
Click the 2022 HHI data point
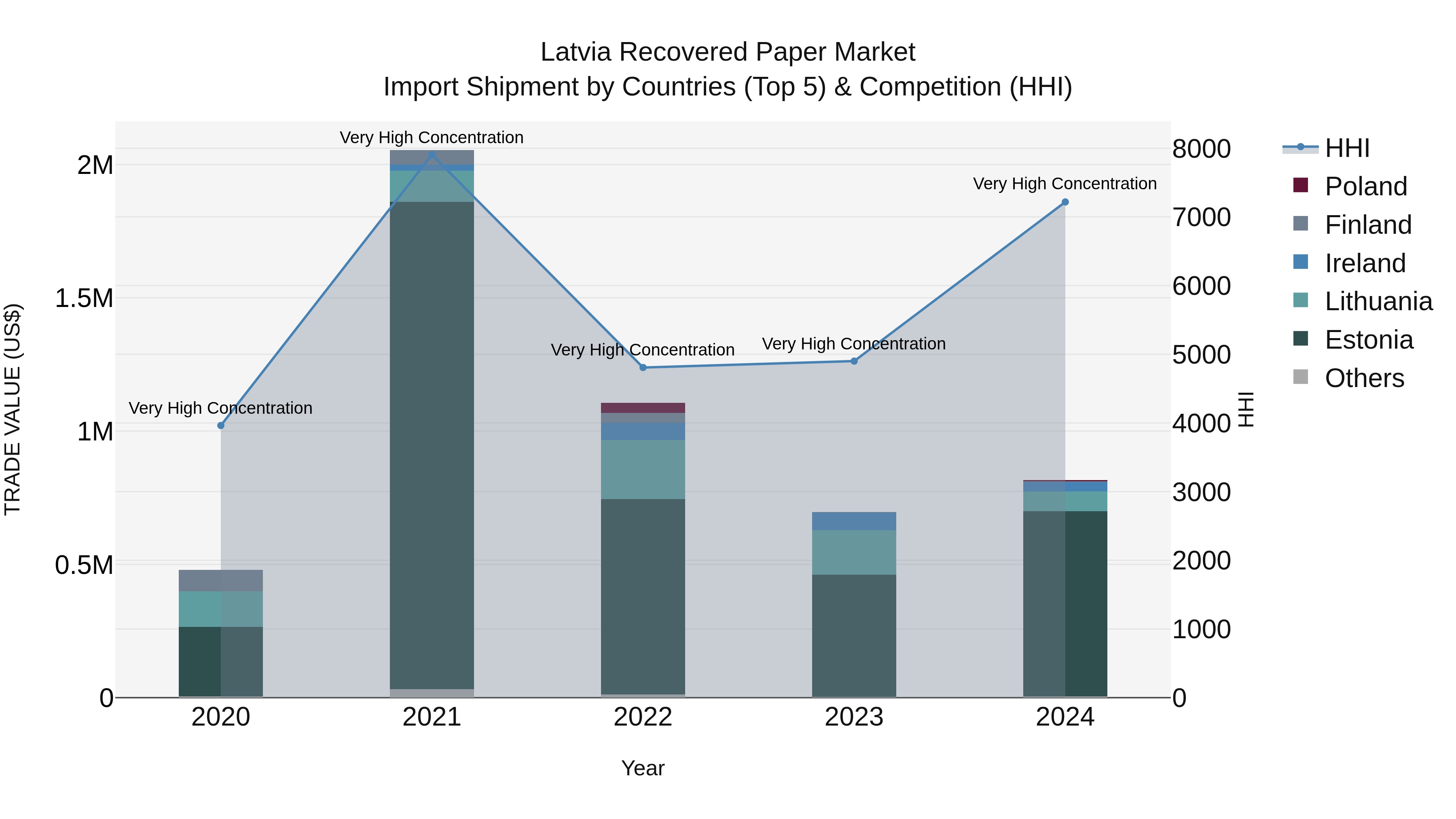(x=643, y=367)
